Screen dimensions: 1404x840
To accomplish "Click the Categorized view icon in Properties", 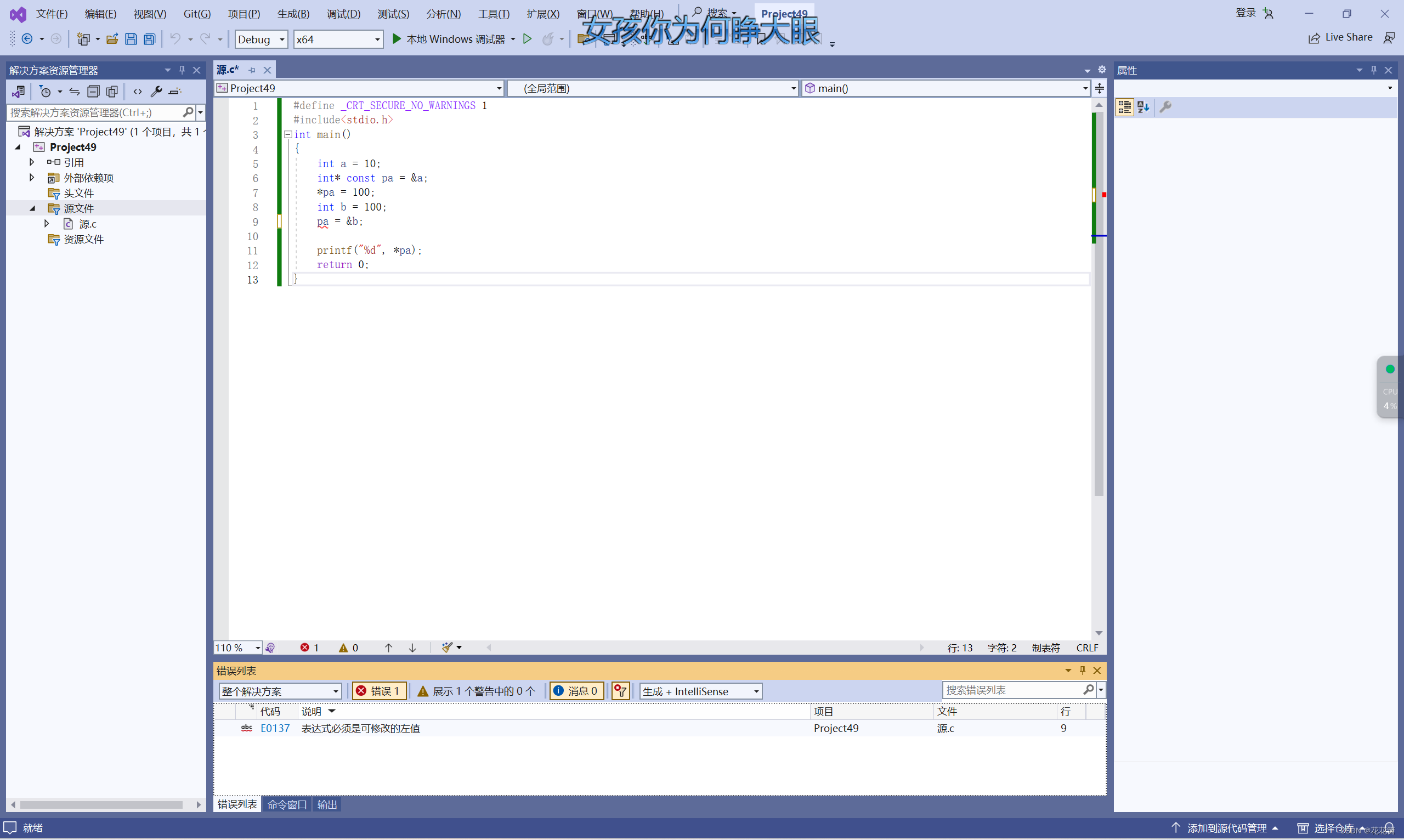I will tap(1124, 107).
